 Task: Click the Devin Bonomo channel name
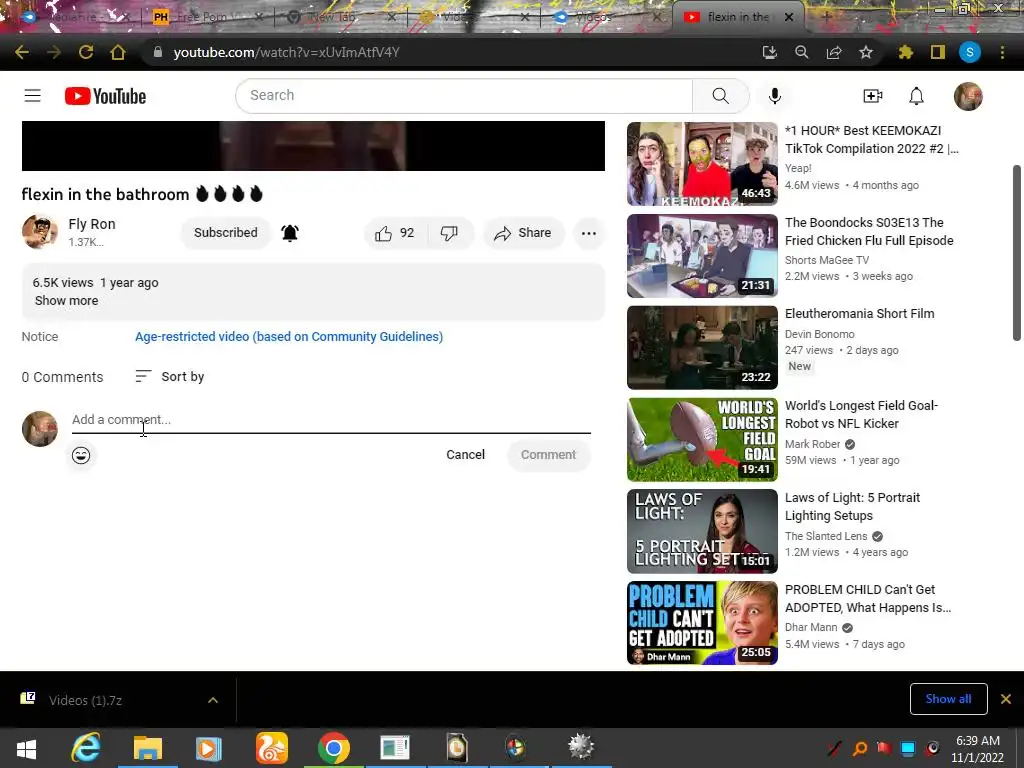click(820, 334)
